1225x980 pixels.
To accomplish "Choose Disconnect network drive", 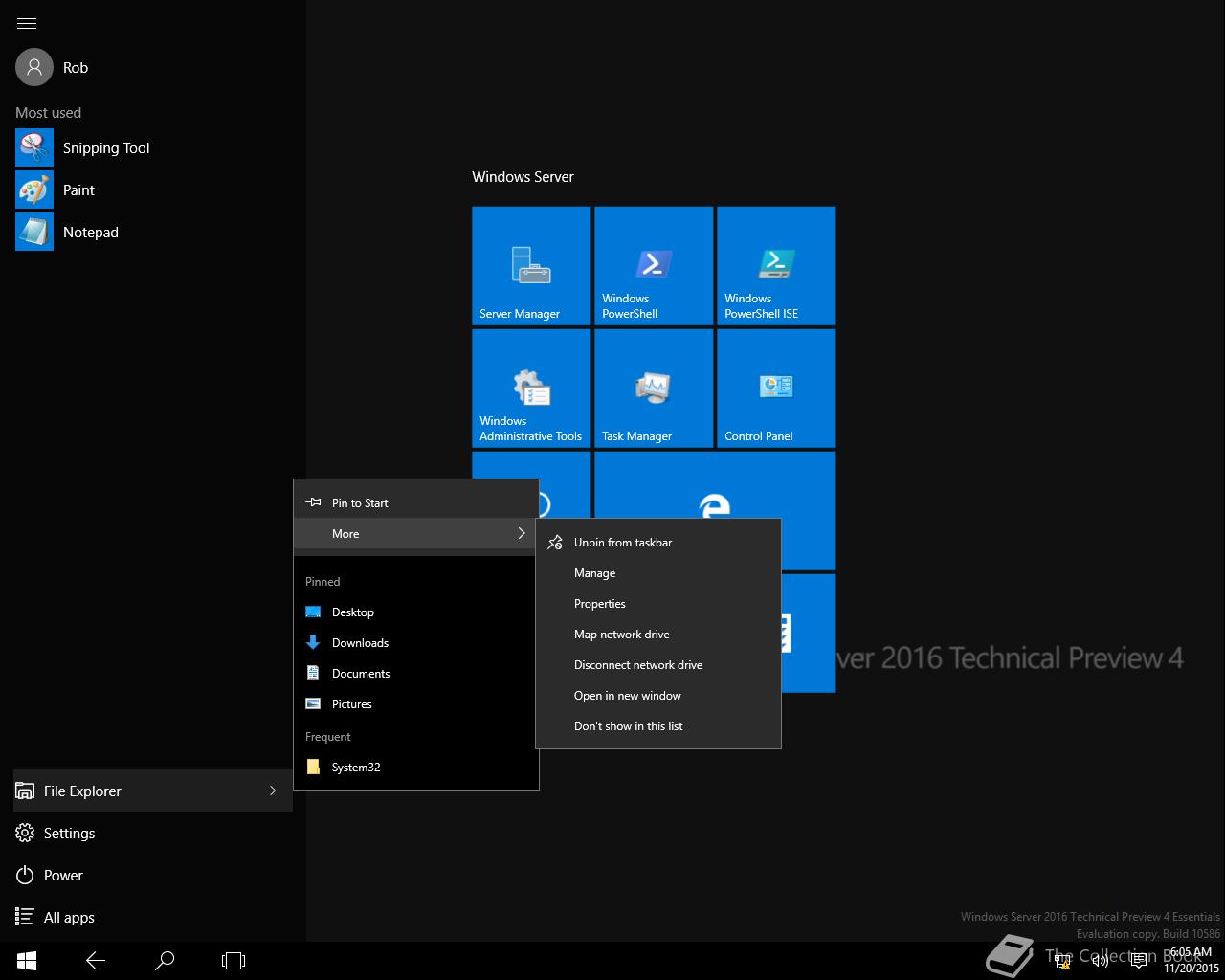I will point(658,664).
